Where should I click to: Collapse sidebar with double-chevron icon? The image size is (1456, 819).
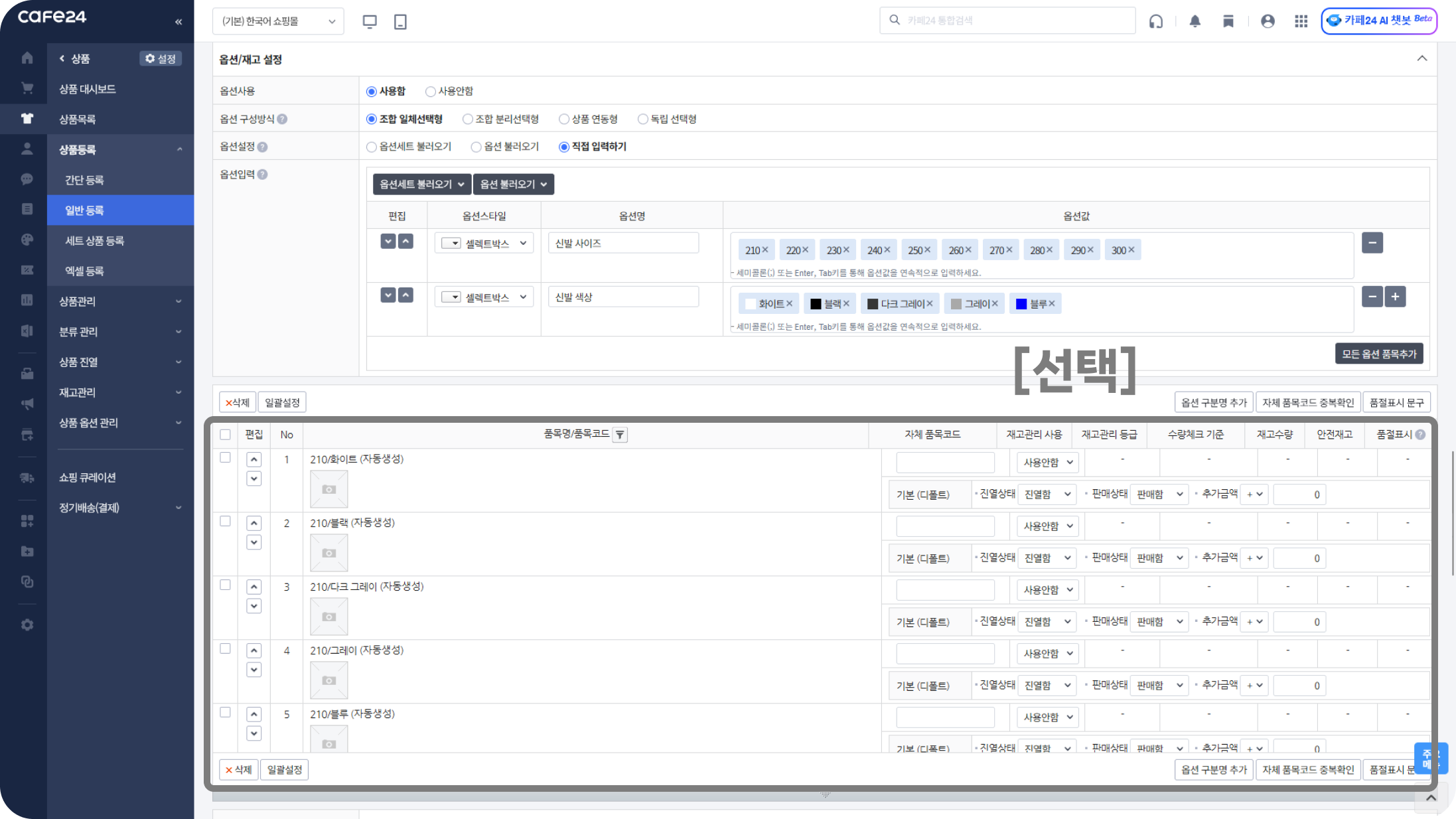coord(179,22)
